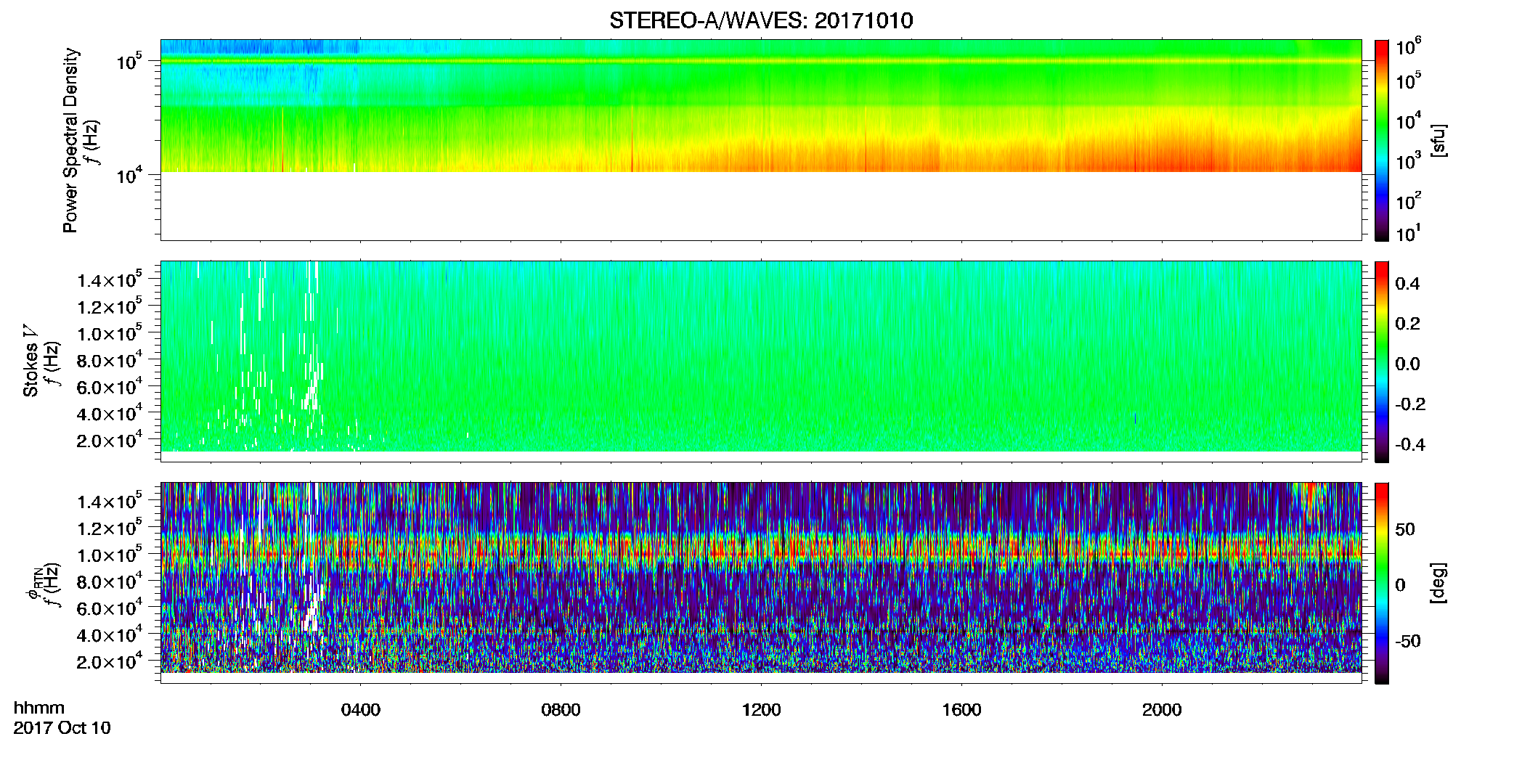
Task: Click the red-orange band in phi RTN panel
Action: [761, 550]
